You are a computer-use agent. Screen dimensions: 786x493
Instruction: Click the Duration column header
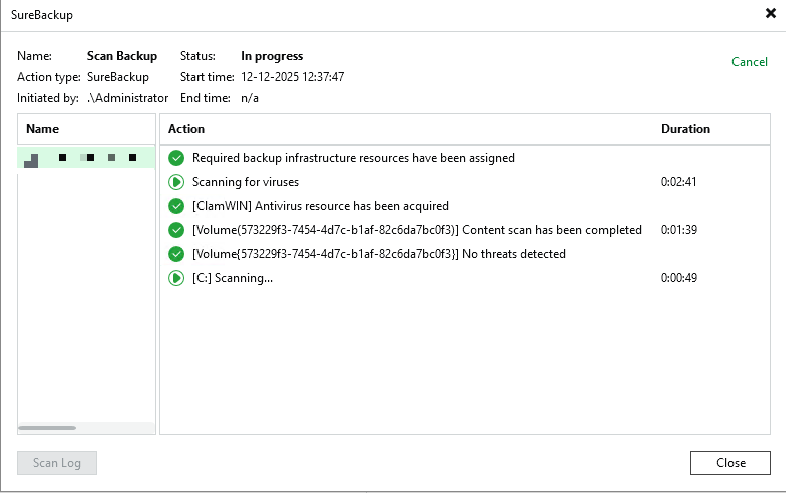(x=685, y=129)
